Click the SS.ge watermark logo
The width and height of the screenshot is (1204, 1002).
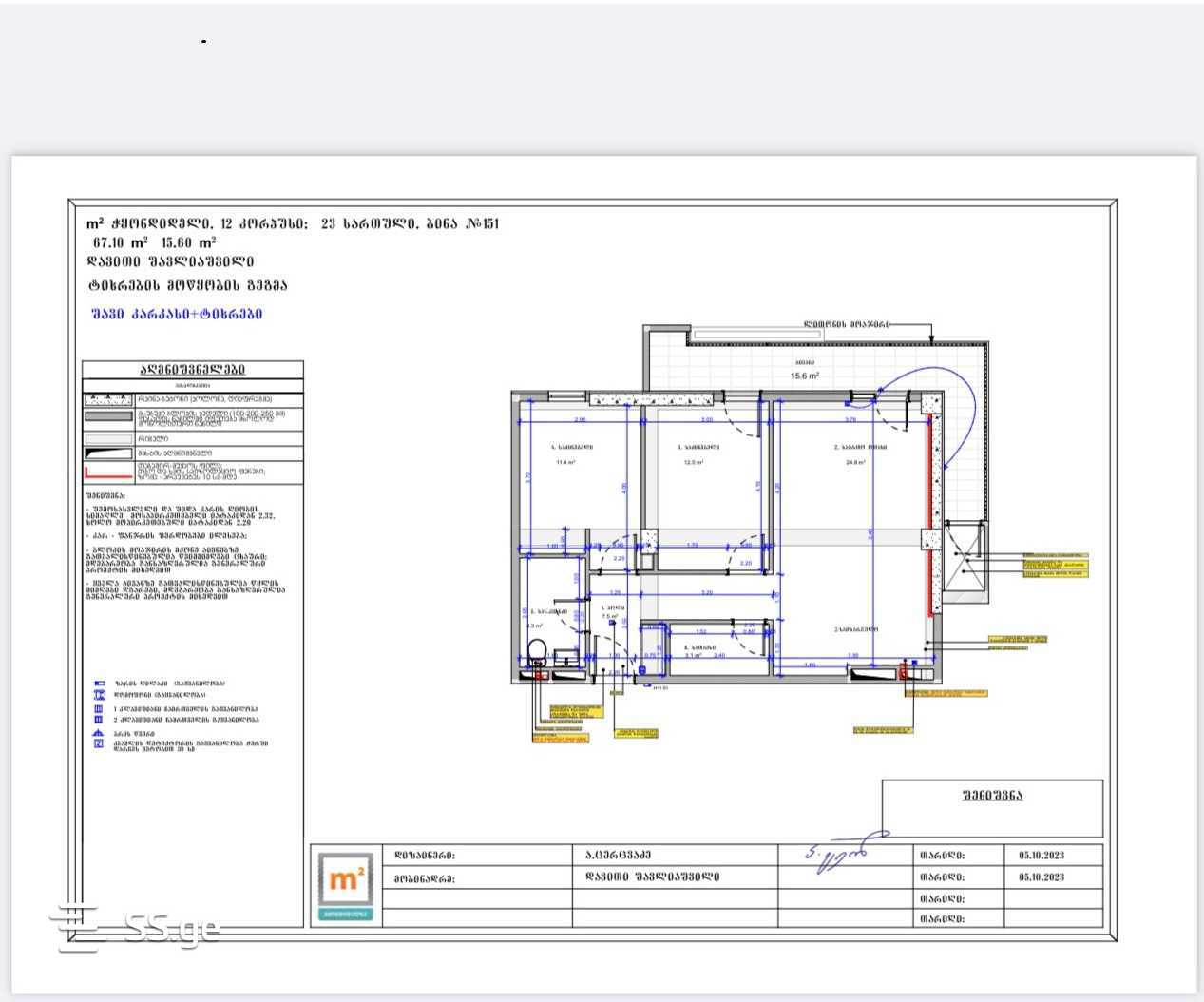tap(136, 928)
